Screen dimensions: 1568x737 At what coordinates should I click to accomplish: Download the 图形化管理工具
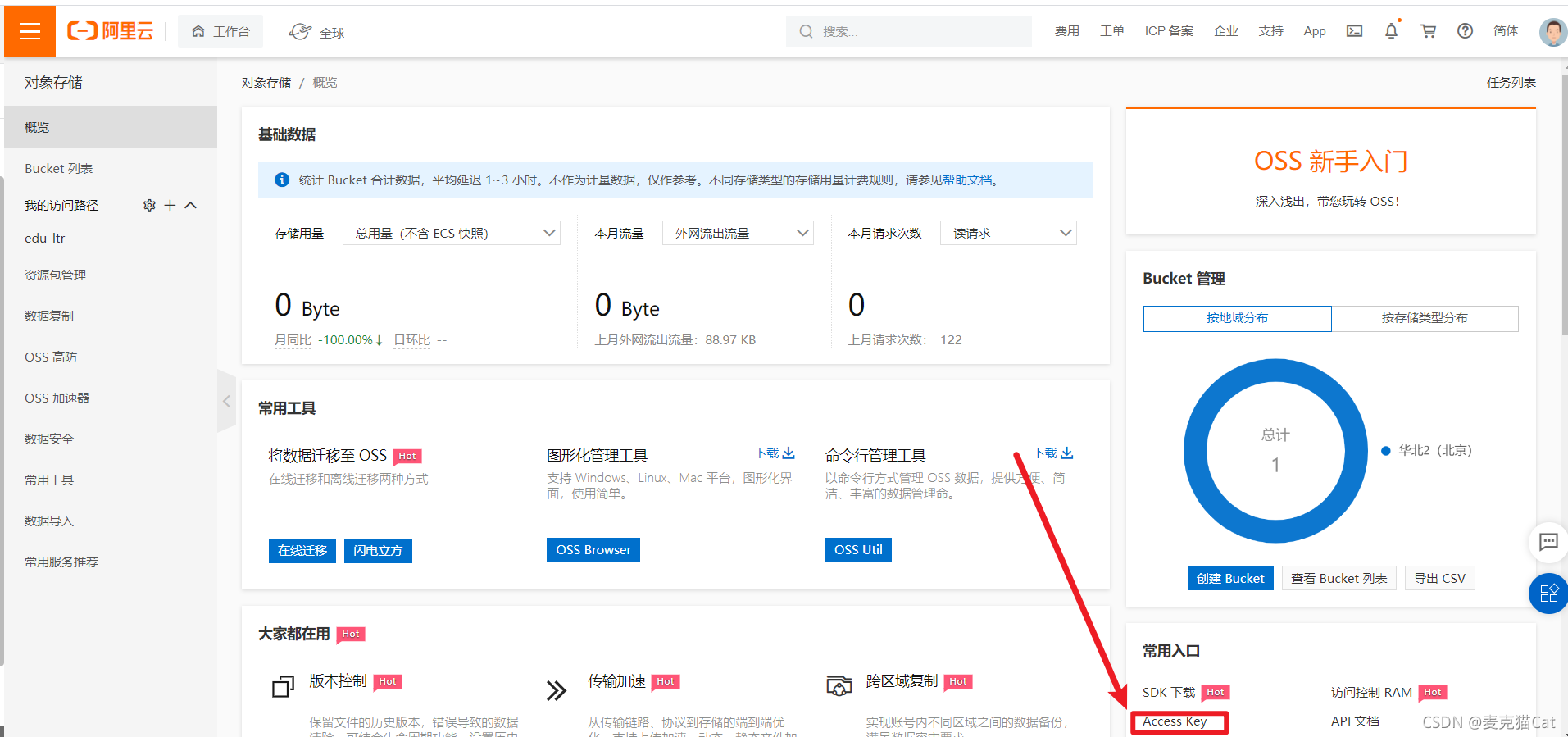tap(775, 453)
